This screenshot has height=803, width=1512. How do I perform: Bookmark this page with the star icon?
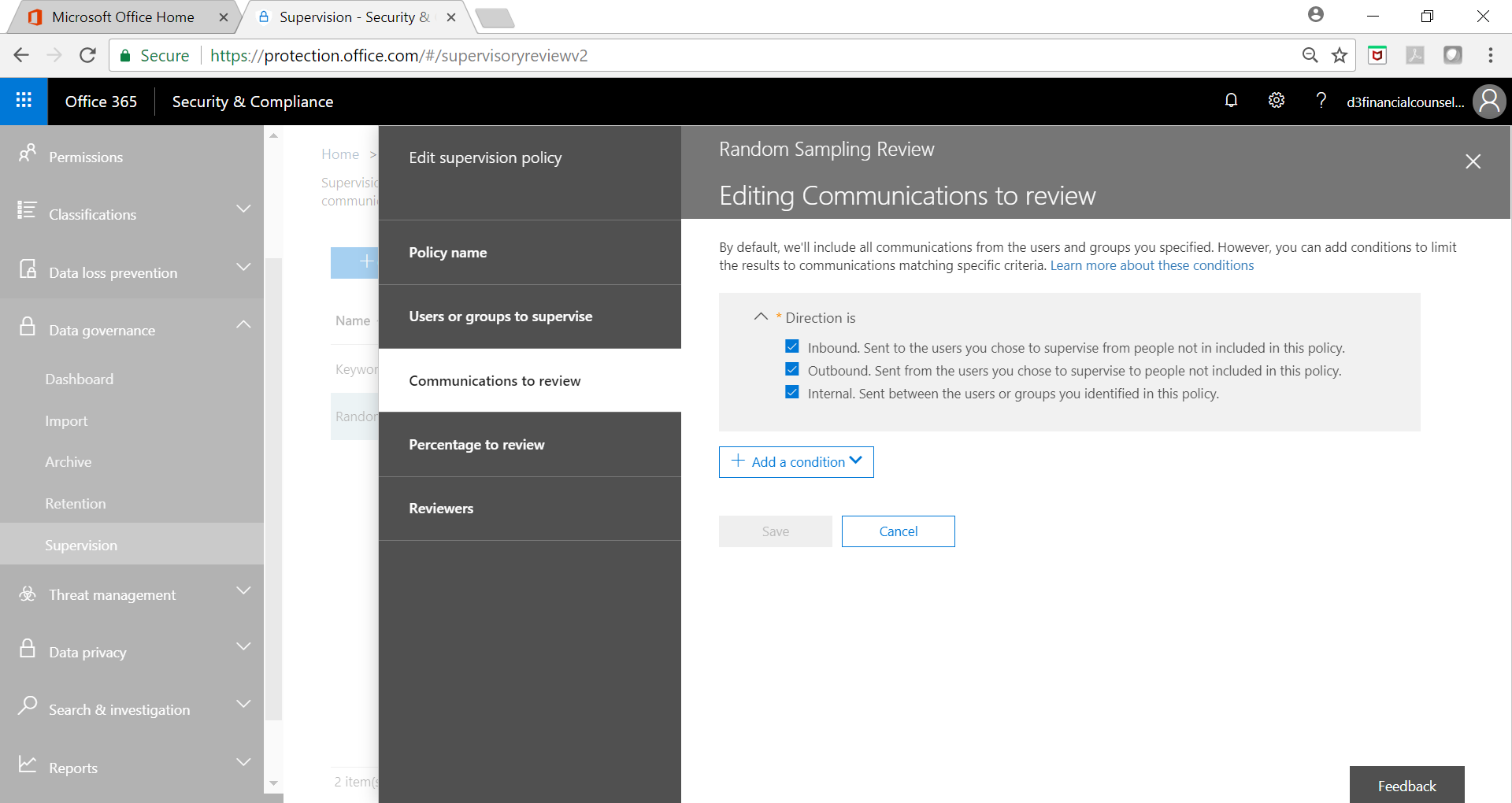click(x=1339, y=55)
